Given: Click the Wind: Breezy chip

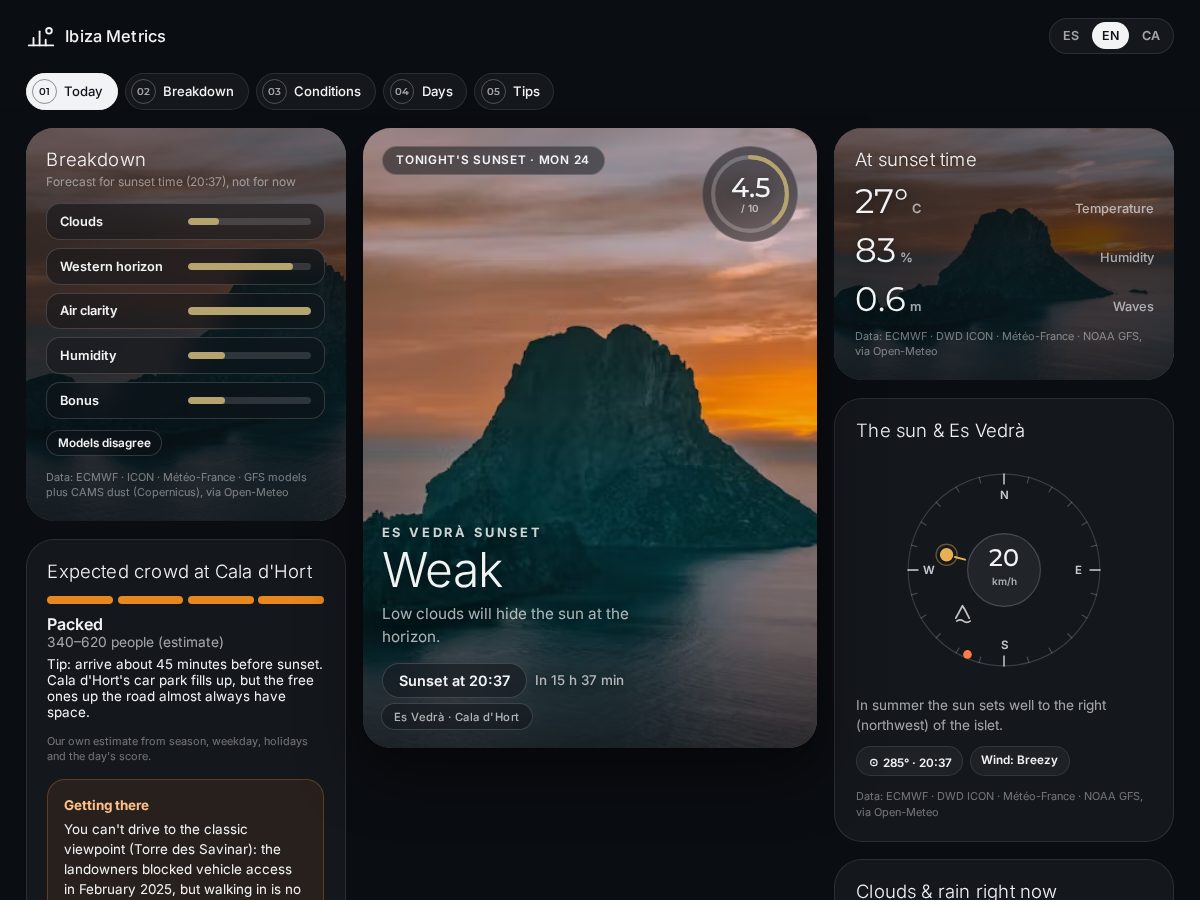Looking at the screenshot, I should point(1019,760).
